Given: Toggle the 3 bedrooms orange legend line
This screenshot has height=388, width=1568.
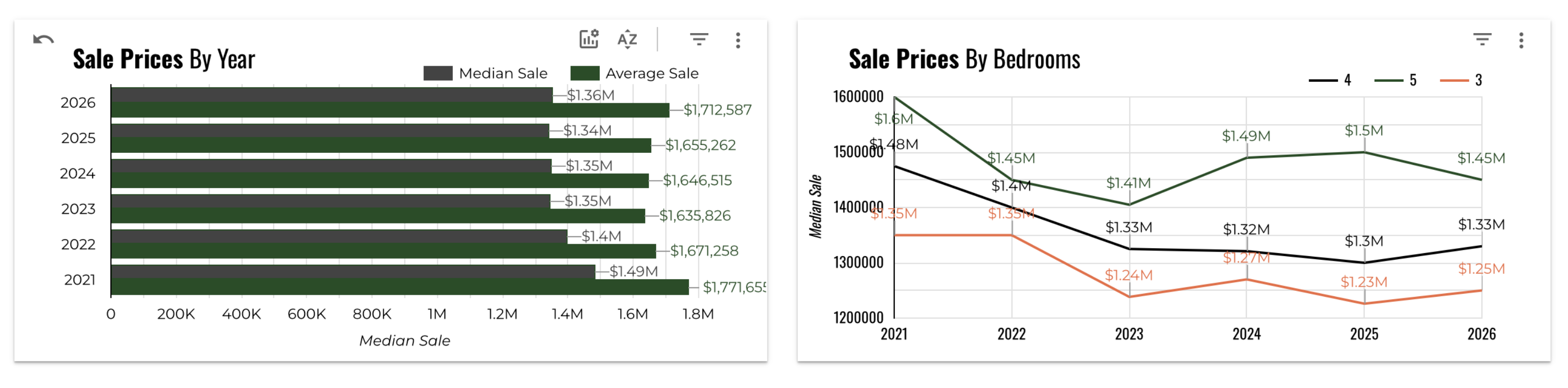Looking at the screenshot, I should coord(1454,80).
